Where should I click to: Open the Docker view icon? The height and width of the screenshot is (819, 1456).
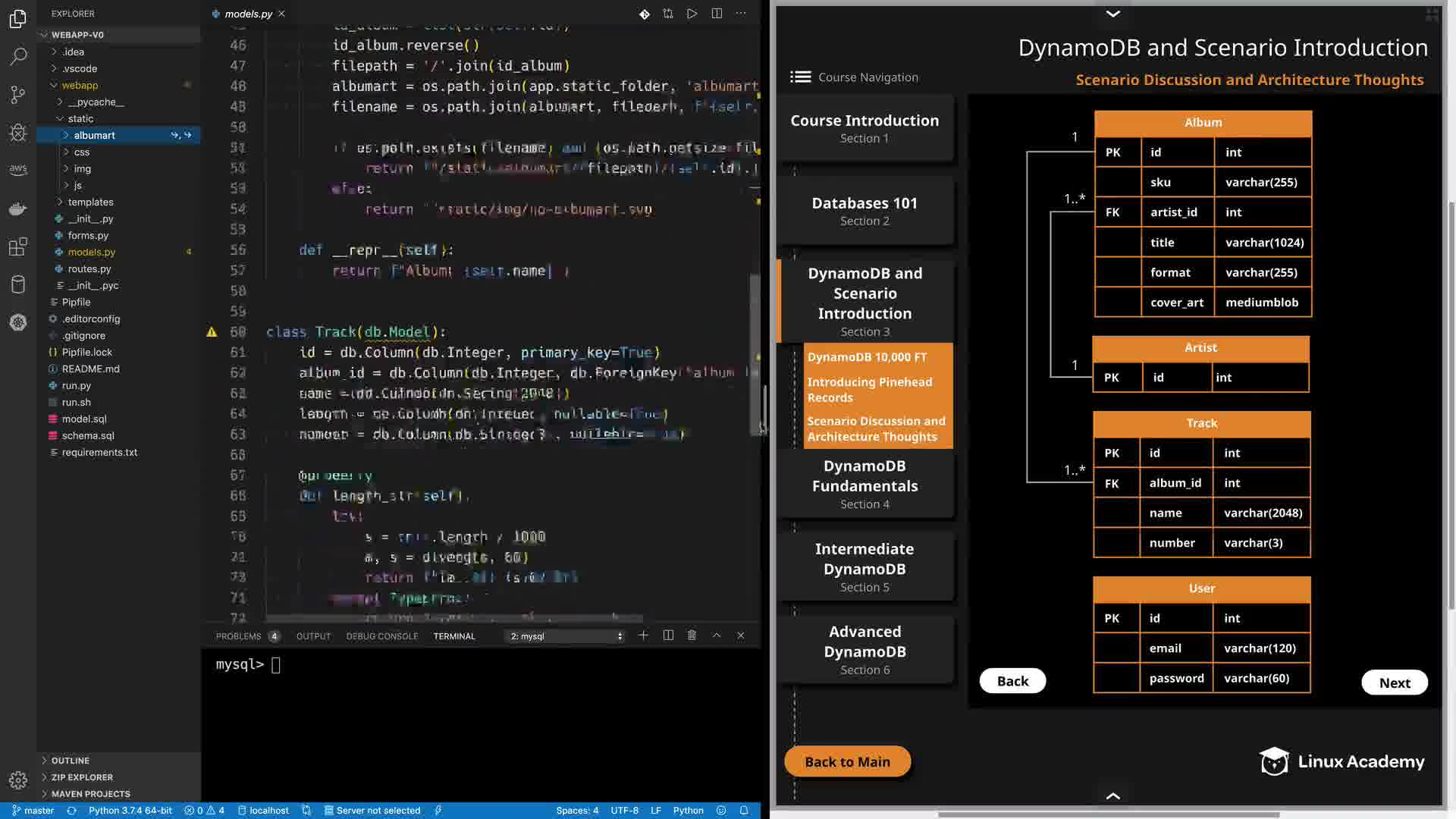point(18,209)
